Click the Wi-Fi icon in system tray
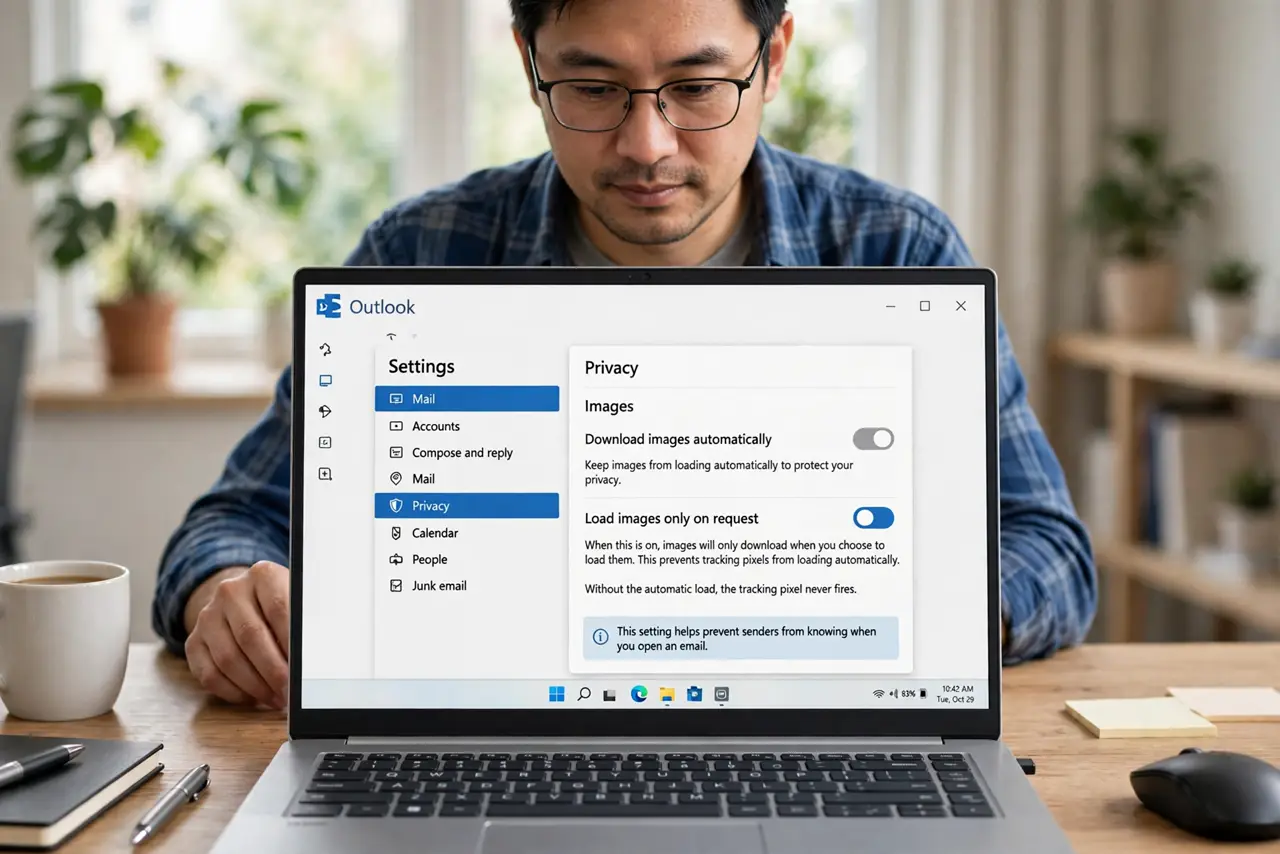This screenshot has width=1280, height=854. point(879,693)
